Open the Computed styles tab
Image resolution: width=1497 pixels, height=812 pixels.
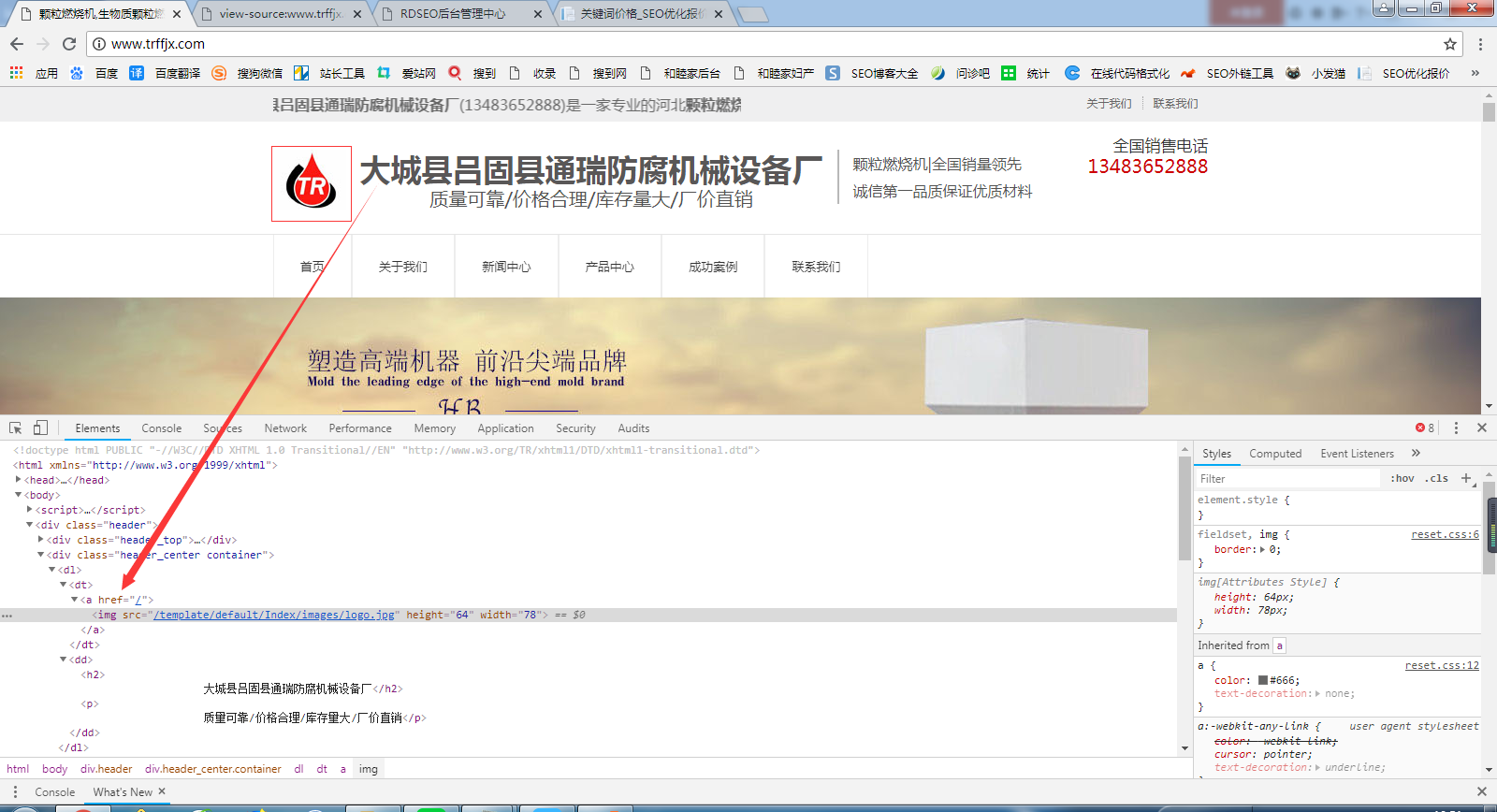click(1275, 454)
